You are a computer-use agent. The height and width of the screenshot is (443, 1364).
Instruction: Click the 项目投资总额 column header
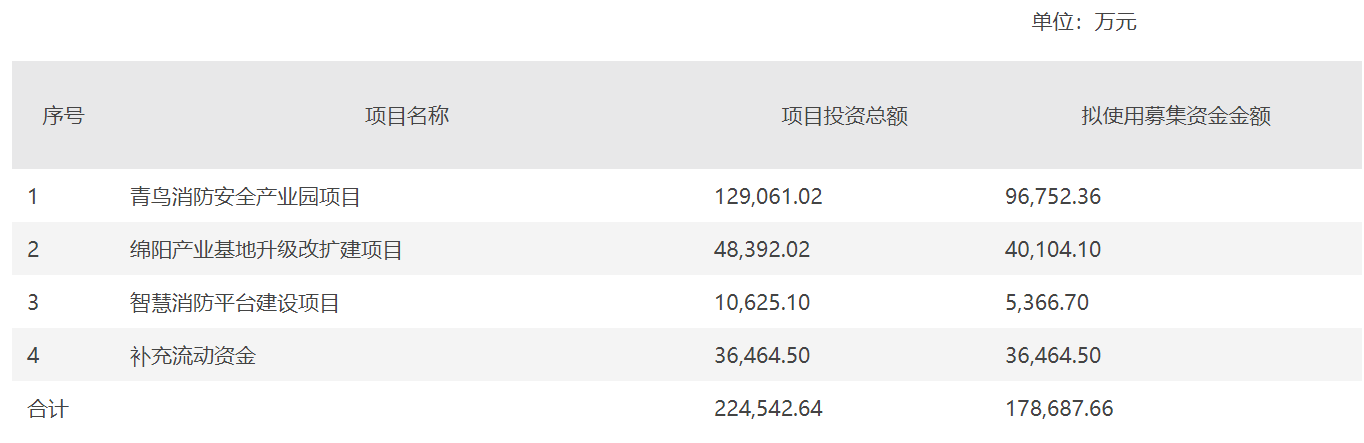click(x=844, y=116)
